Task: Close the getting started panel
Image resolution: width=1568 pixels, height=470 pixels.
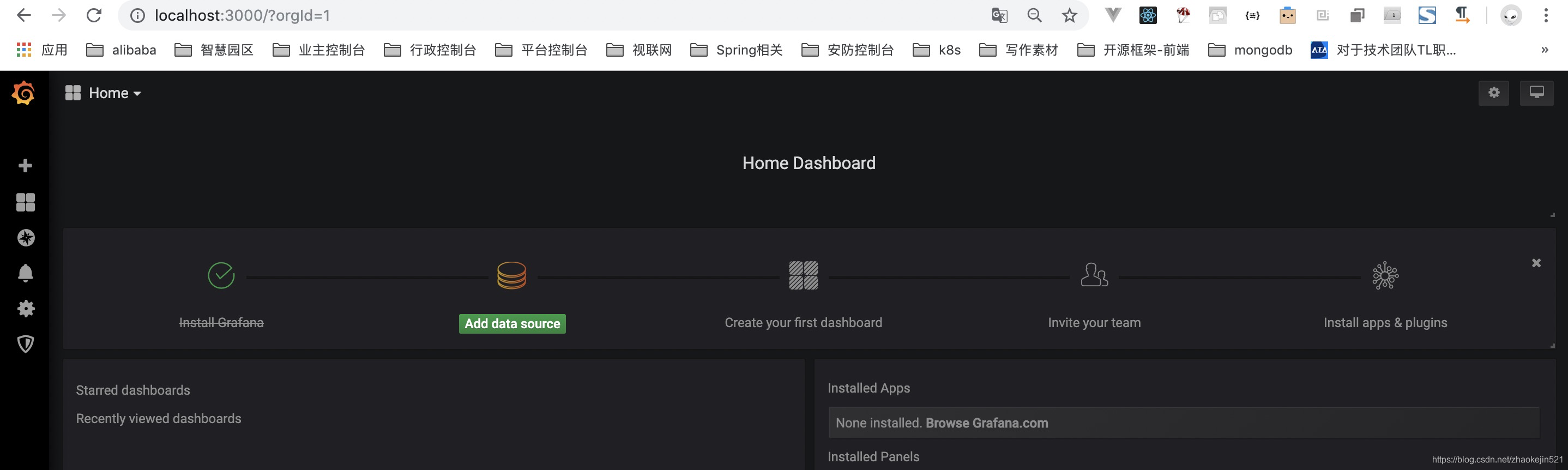Action: (1536, 263)
